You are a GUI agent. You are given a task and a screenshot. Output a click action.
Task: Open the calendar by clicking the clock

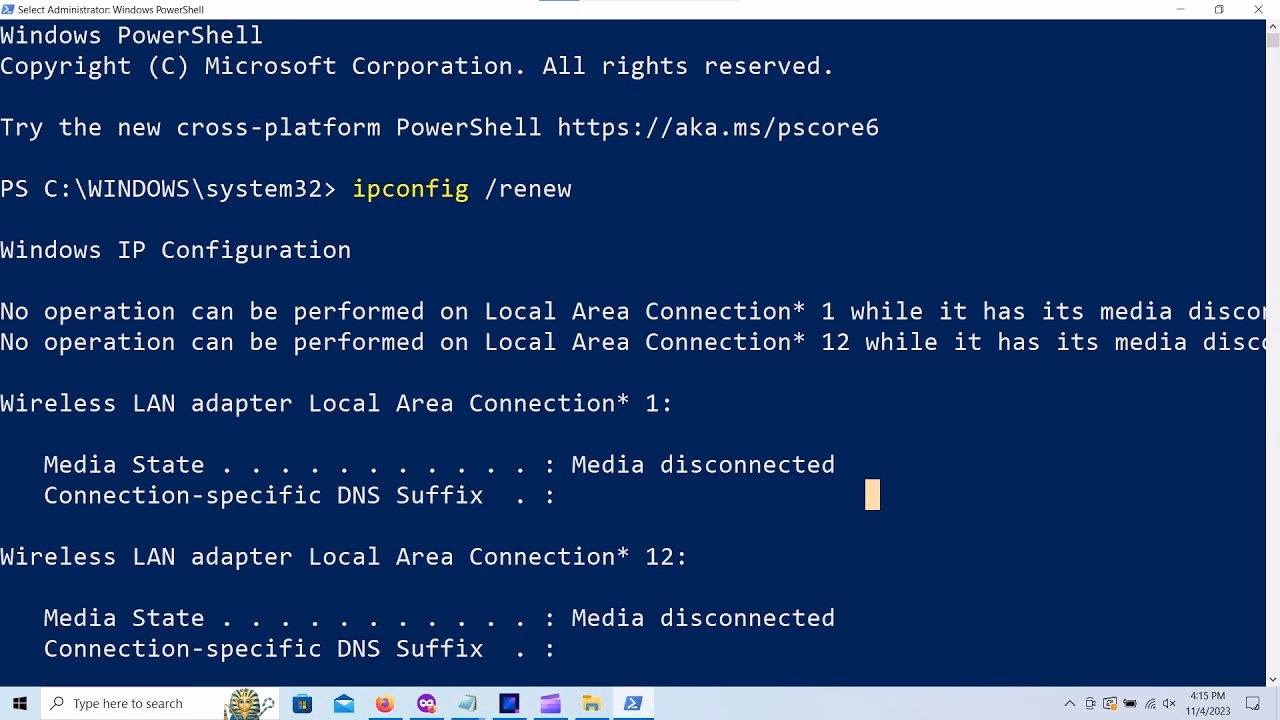click(x=1207, y=703)
